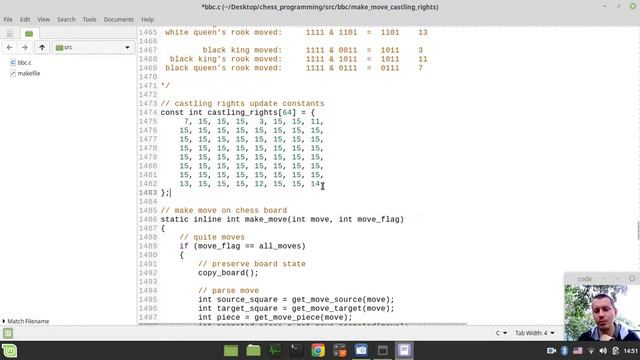Go back in the file browser pane

9,47
